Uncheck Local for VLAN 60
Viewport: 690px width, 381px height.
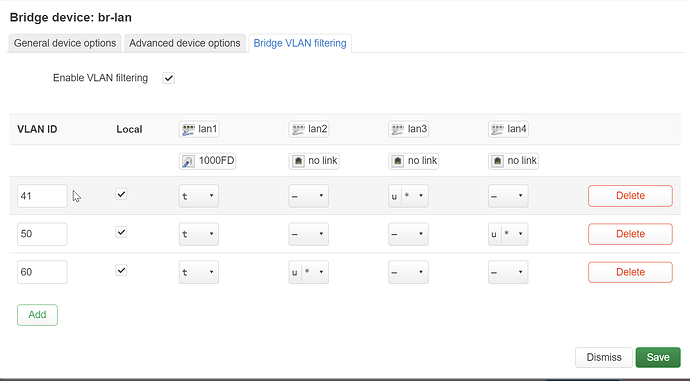point(121,270)
